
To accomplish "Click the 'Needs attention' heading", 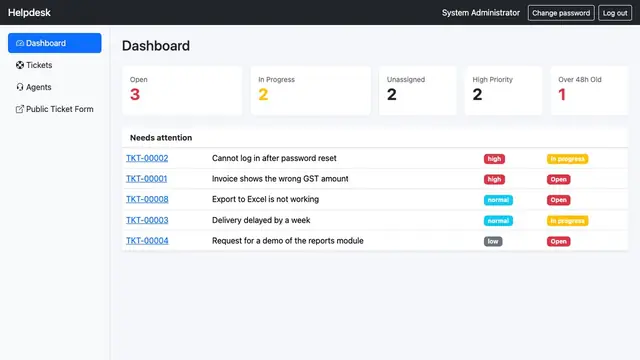I will coord(161,138).
